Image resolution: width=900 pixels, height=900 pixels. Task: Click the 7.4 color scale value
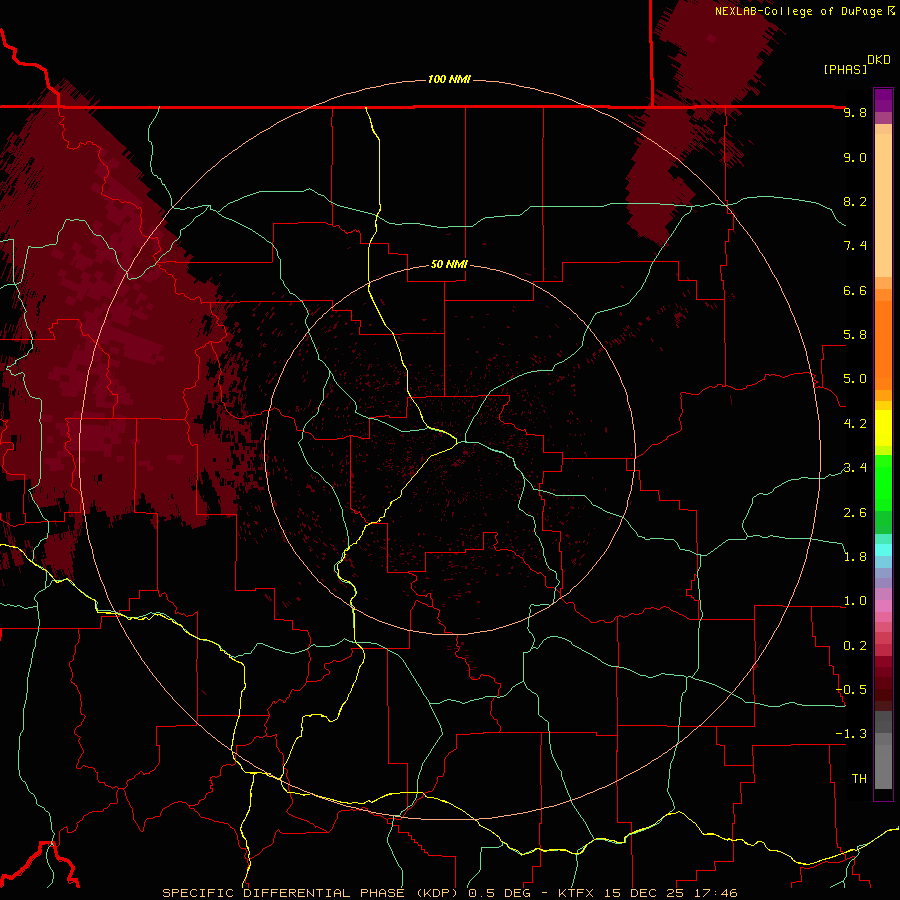(x=855, y=246)
